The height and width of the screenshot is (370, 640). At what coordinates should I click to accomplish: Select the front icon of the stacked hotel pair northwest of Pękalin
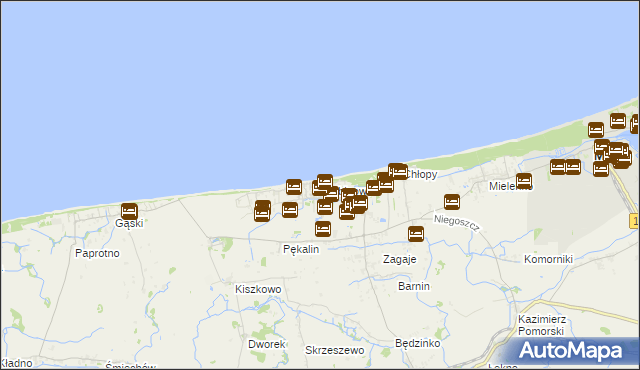coord(262,214)
